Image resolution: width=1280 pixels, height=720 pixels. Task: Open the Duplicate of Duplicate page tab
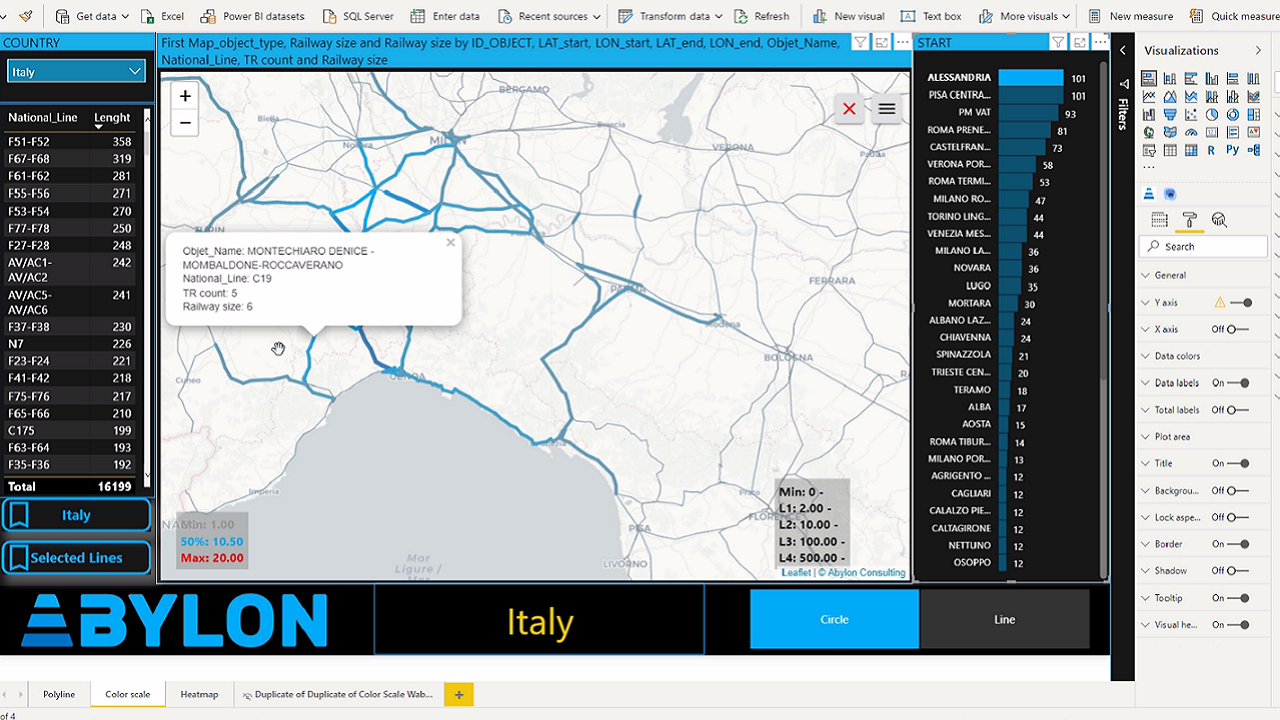337,694
